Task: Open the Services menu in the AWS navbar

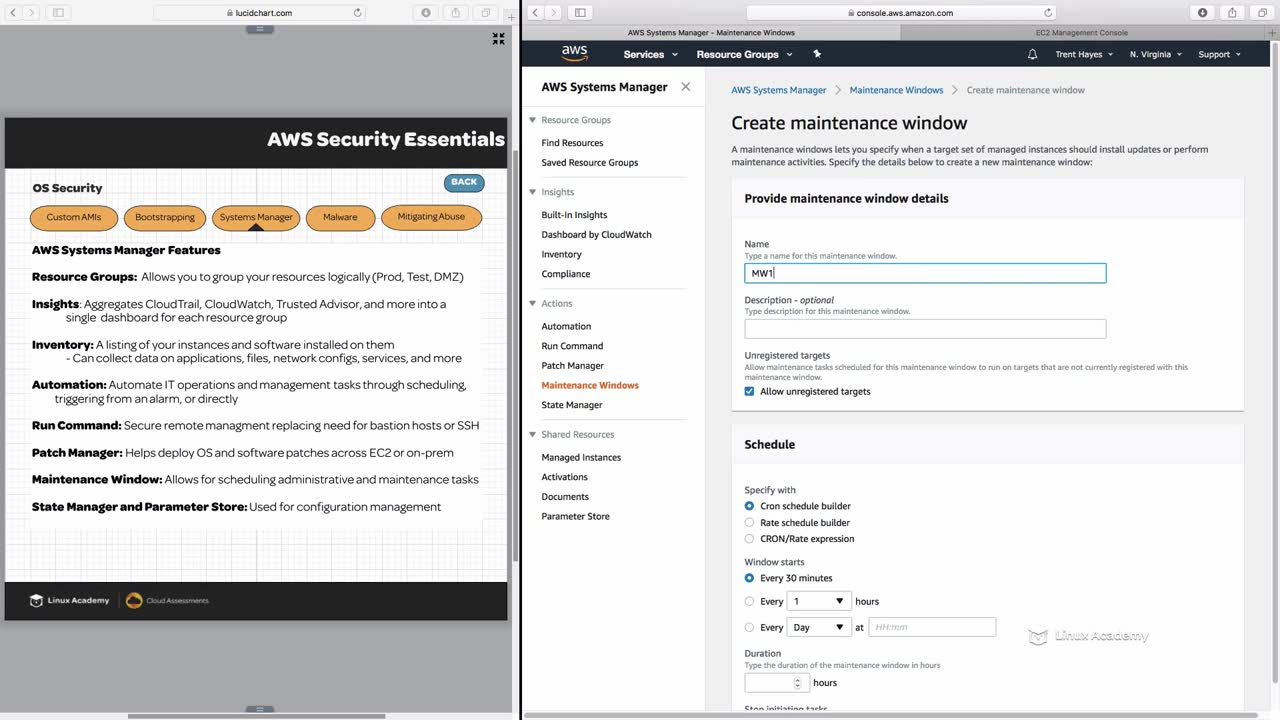Action: pos(651,54)
